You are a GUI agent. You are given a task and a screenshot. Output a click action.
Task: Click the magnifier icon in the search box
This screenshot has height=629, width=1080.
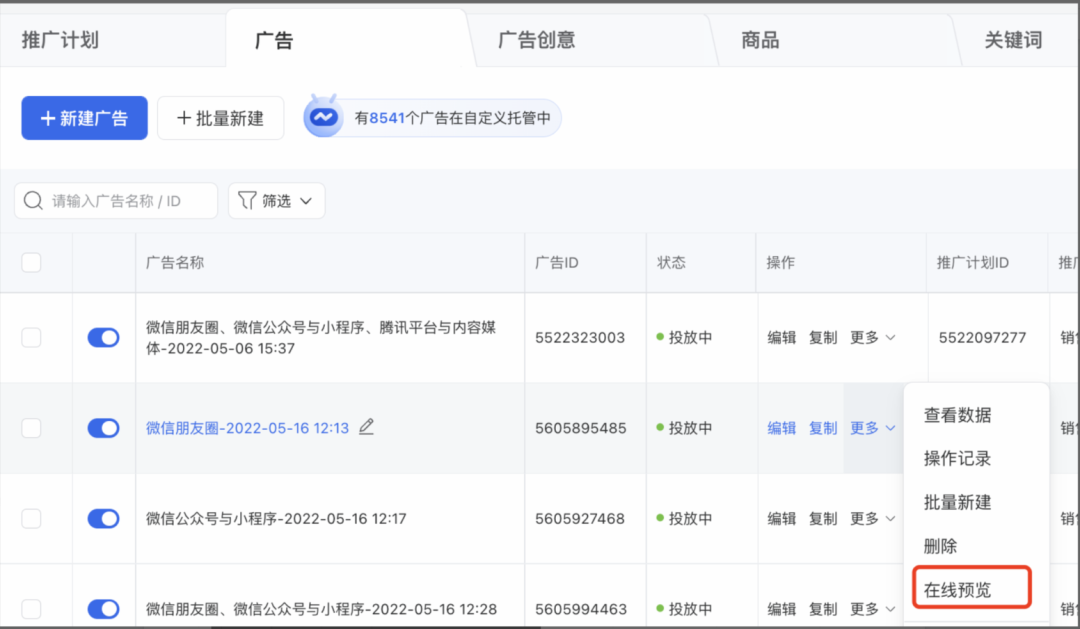pyautogui.click(x=33, y=201)
